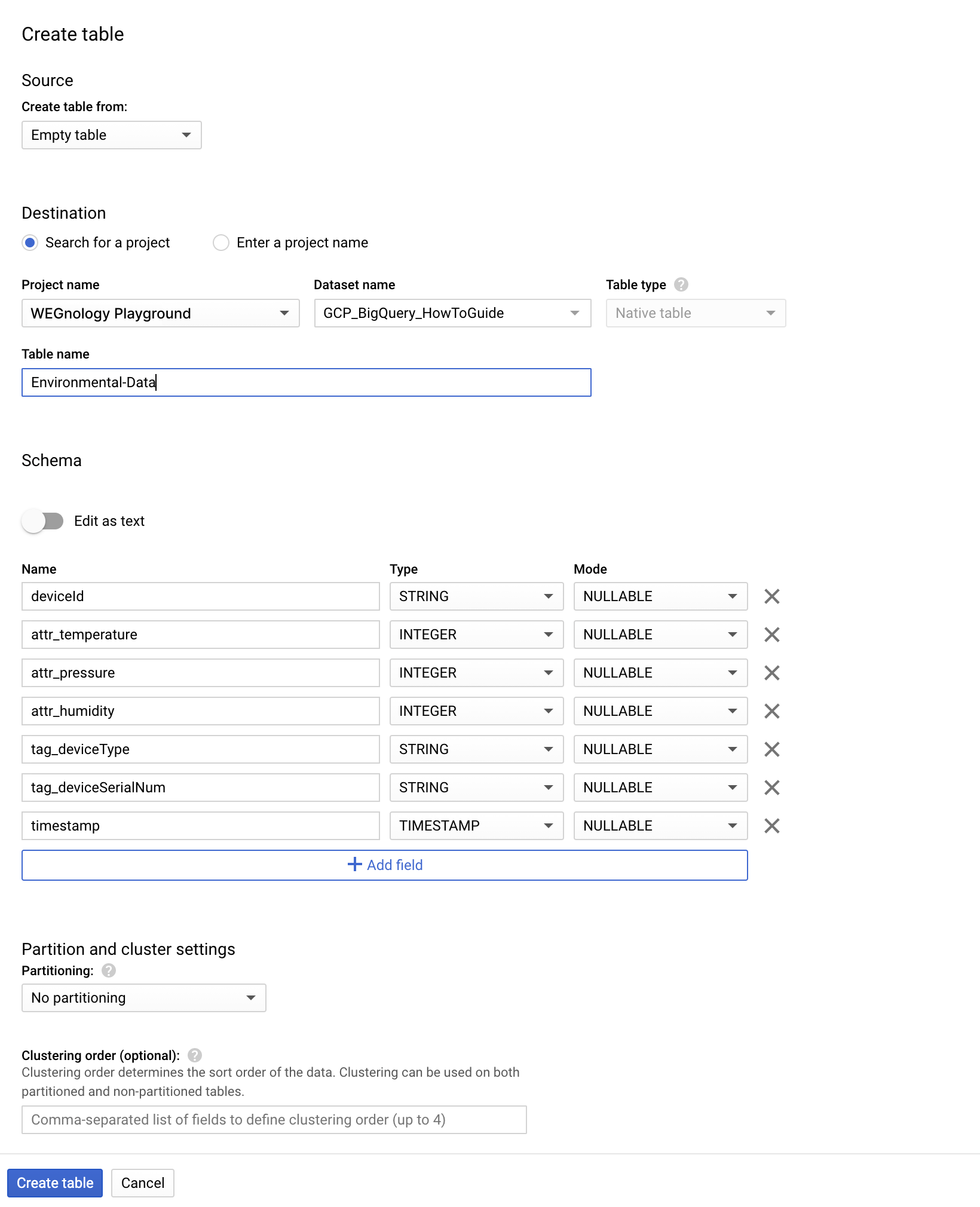The height and width of the screenshot is (1207, 980).
Task: Remove the timestamp field row
Action: point(771,826)
